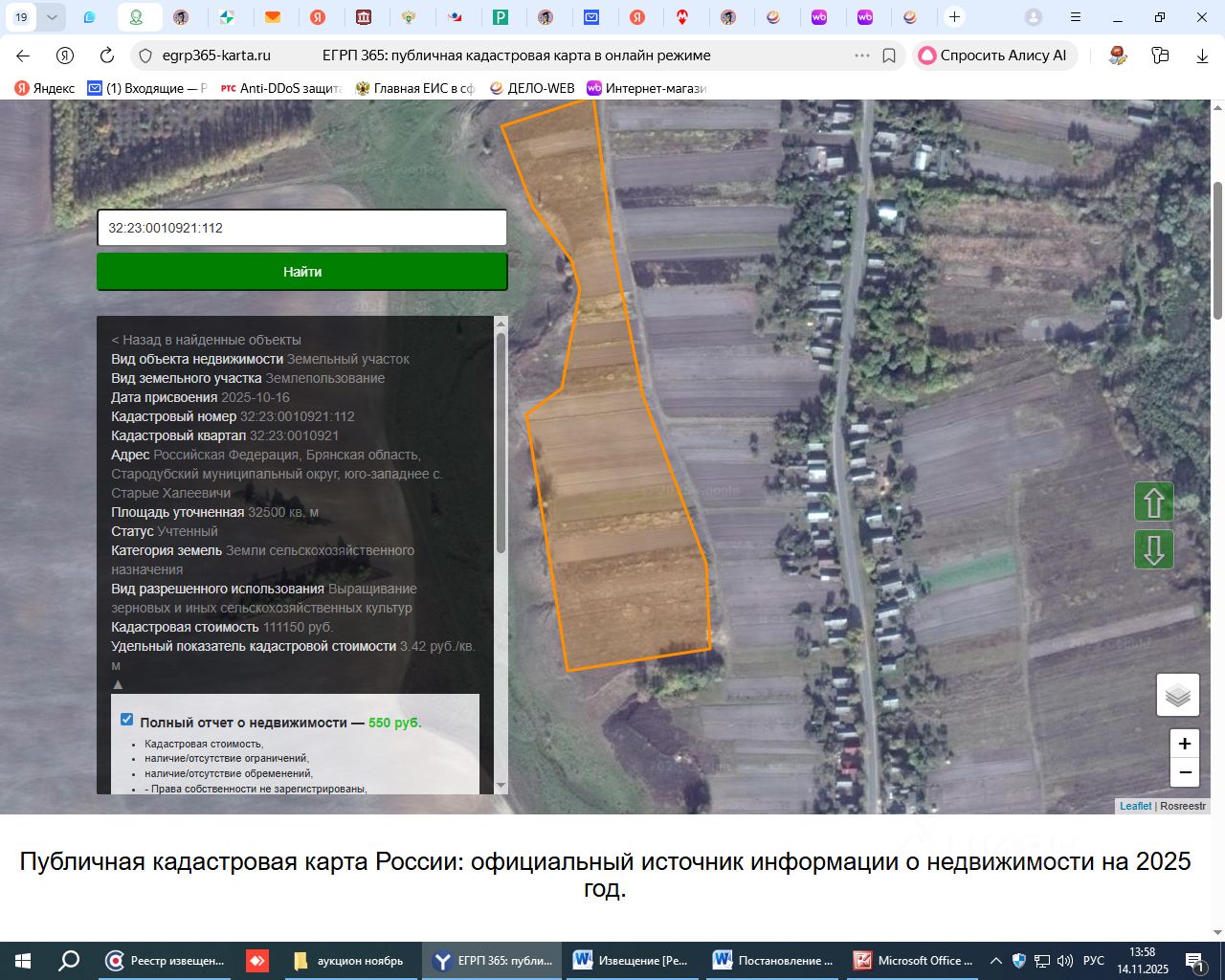
Task: Collapse details with the small triangle
Action: 118,684
